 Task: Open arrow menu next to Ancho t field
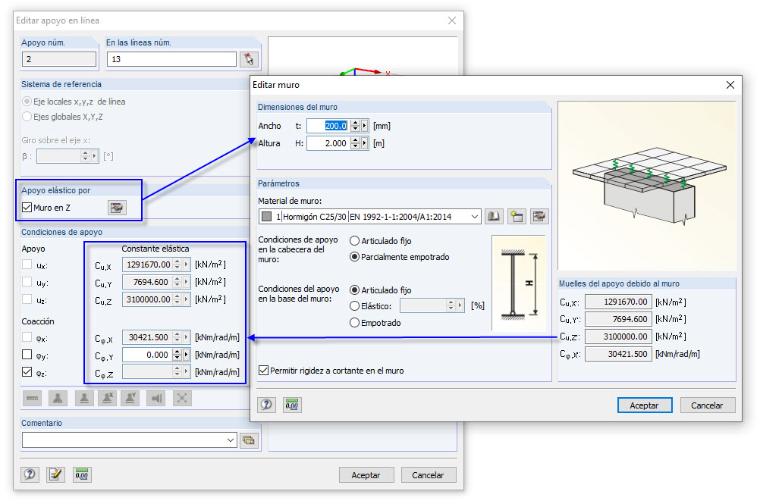click(x=364, y=126)
